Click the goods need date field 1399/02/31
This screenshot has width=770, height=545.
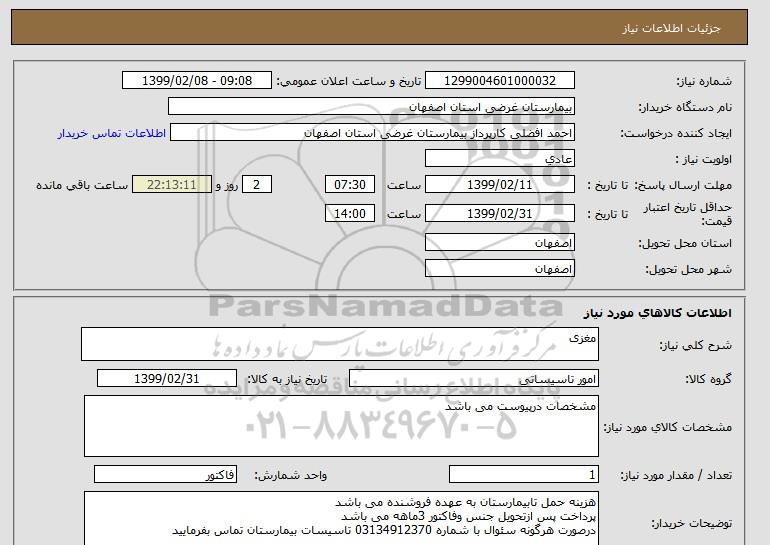(x=167, y=379)
